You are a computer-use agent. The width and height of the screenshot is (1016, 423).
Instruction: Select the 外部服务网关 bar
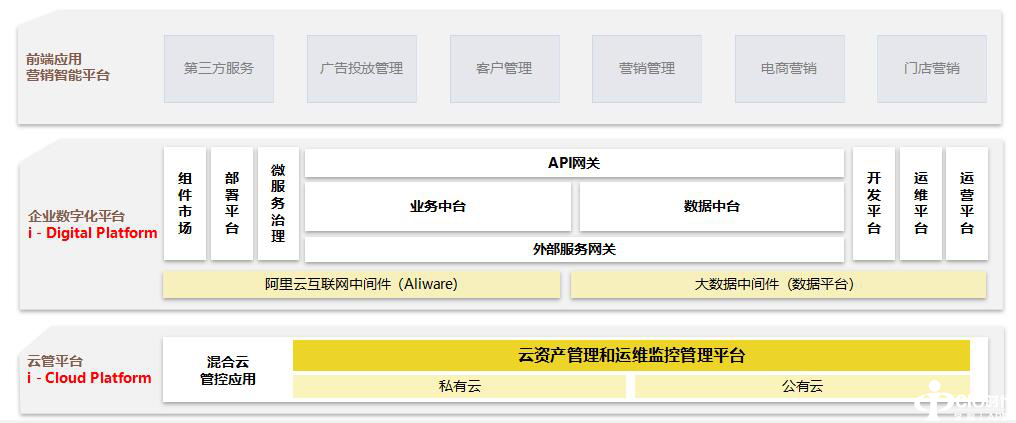tap(574, 249)
